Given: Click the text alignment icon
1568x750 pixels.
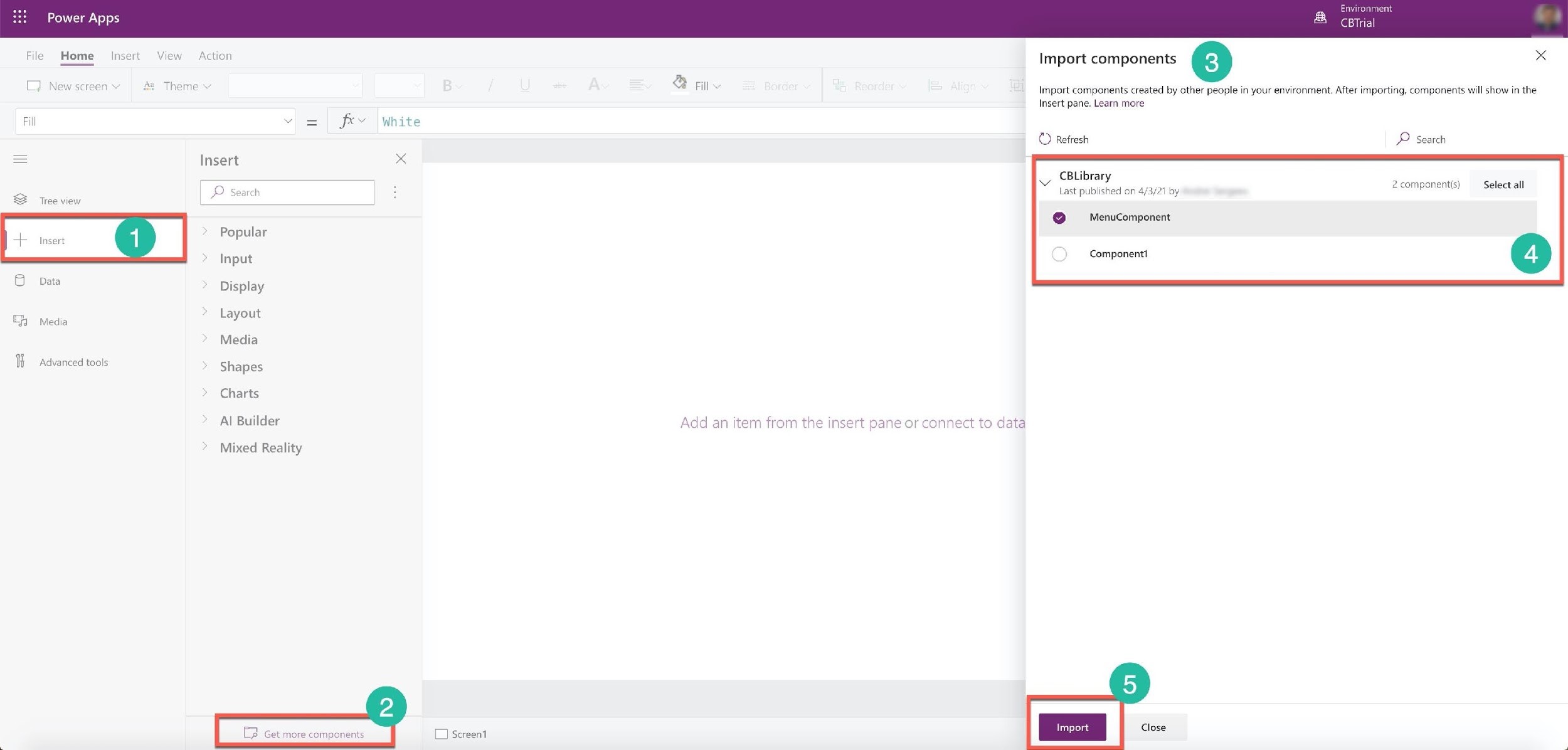Looking at the screenshot, I should 637,85.
